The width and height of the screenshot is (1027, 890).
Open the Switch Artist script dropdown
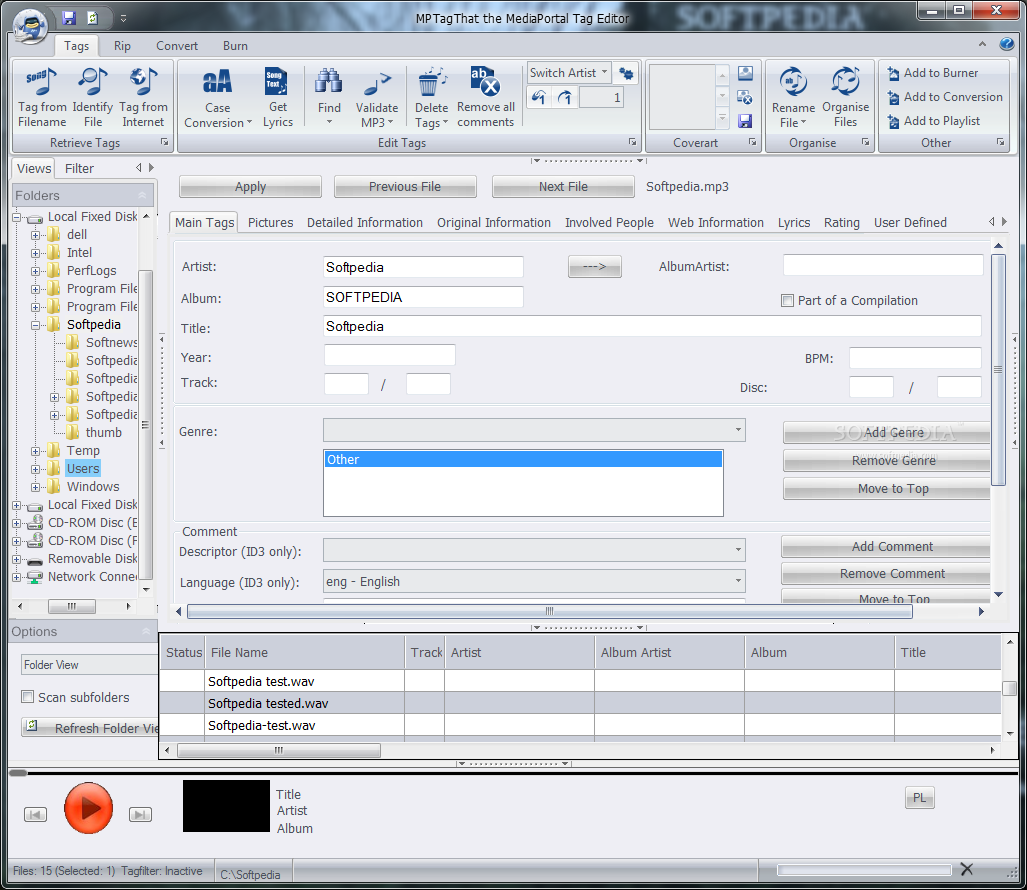605,73
